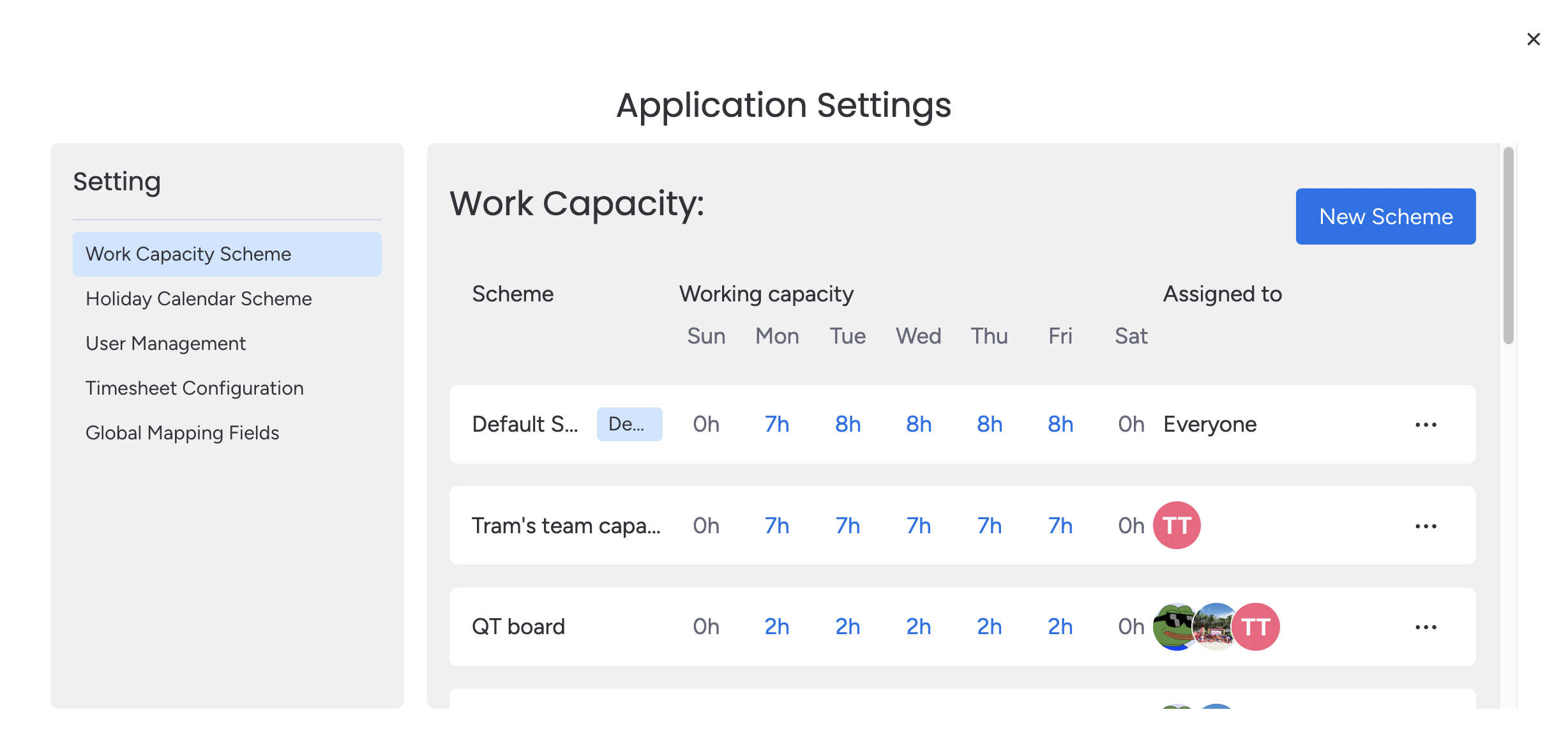This screenshot has width=1568, height=751.
Task: Click the Global Mapping Fields sidebar item
Action: [181, 432]
